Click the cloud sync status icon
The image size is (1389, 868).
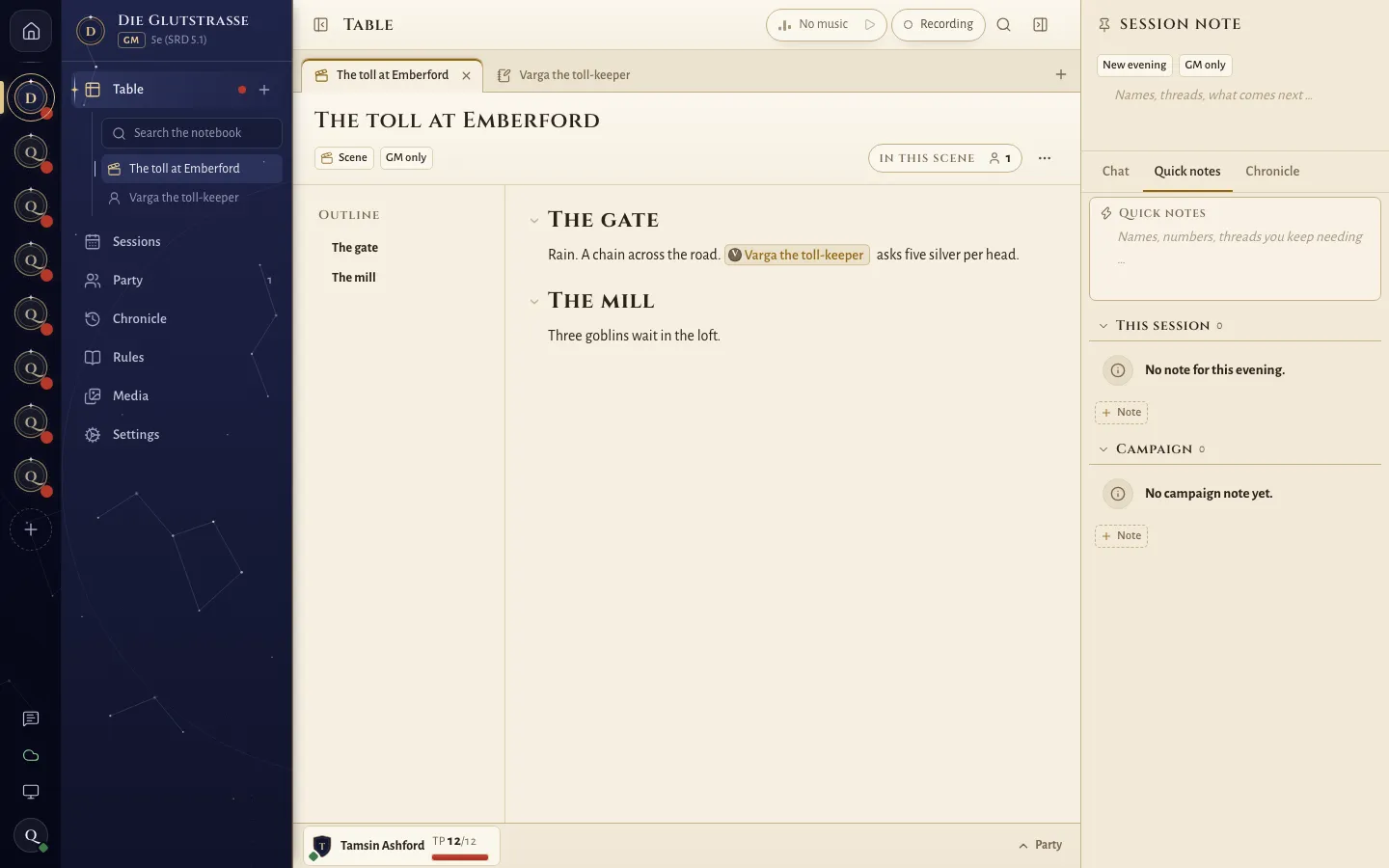pyautogui.click(x=31, y=755)
